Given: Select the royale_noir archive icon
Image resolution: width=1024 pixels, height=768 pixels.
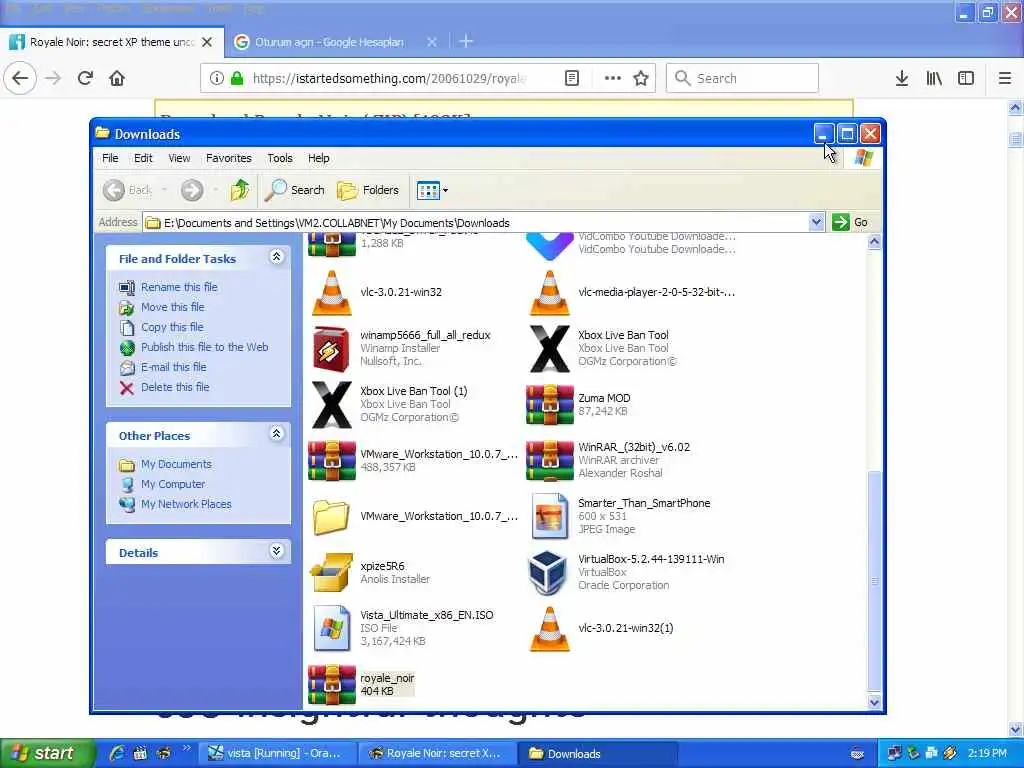Looking at the screenshot, I should coord(332,684).
